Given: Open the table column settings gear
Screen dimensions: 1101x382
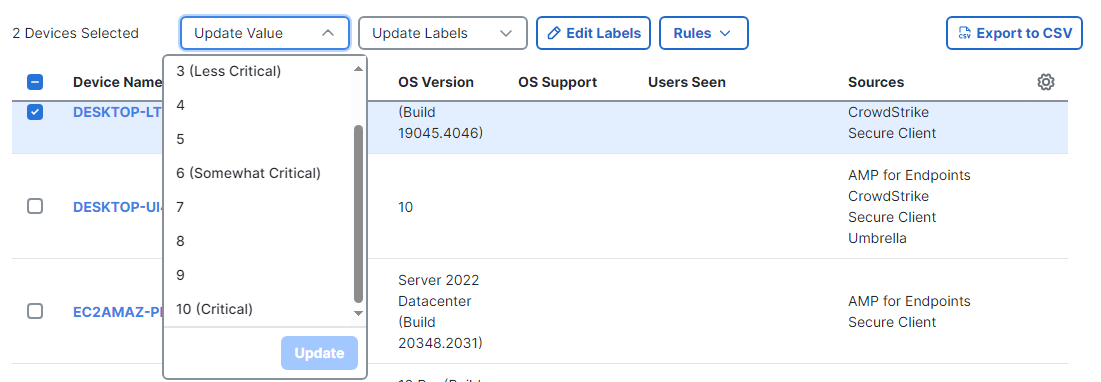Looking at the screenshot, I should 1046,82.
